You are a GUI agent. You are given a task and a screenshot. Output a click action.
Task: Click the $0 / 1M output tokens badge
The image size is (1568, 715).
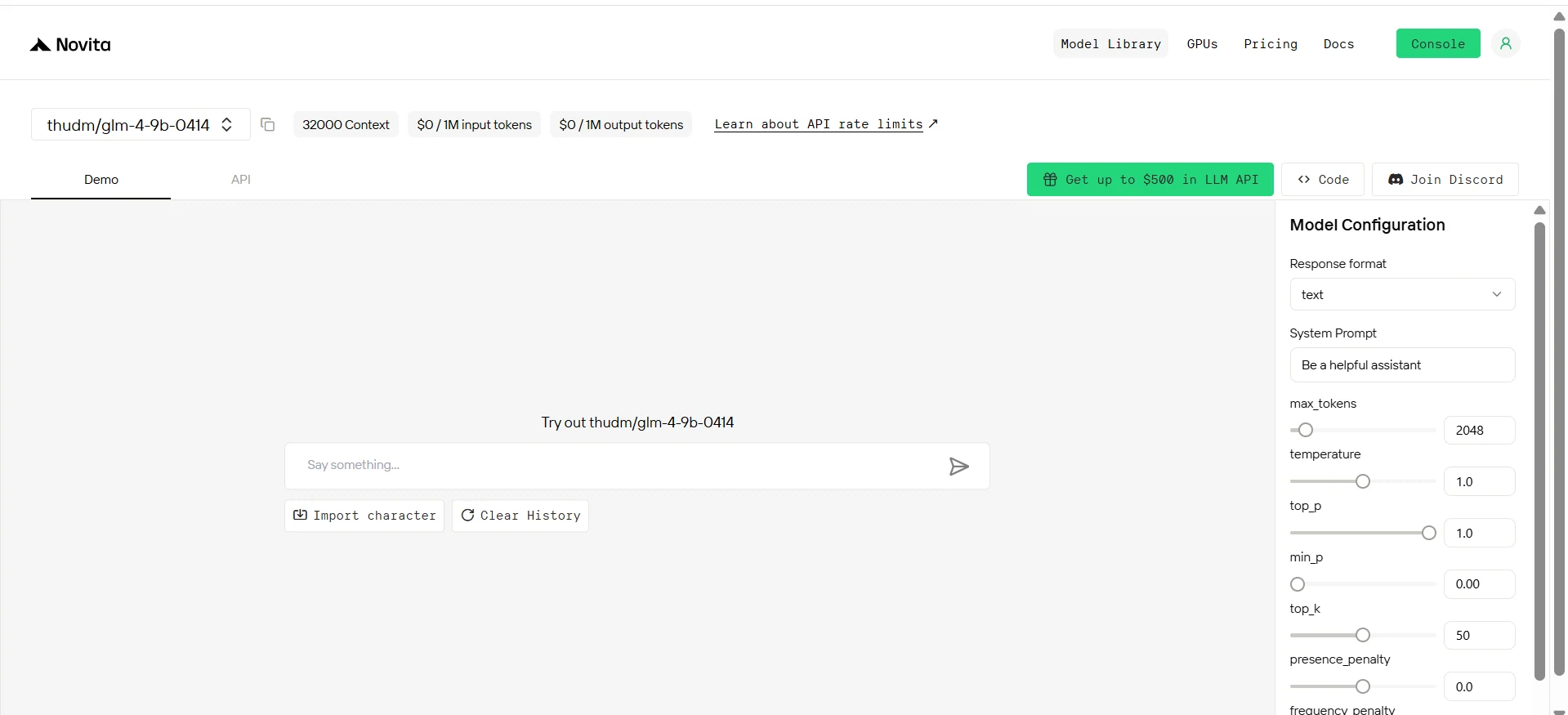[x=621, y=124]
